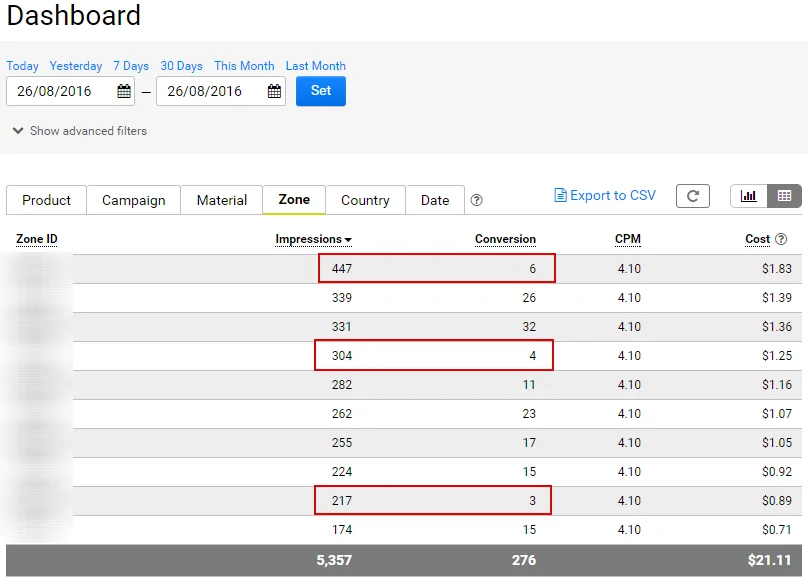Click conversion value 11
Image resolution: width=808 pixels, height=581 pixels.
529,385
